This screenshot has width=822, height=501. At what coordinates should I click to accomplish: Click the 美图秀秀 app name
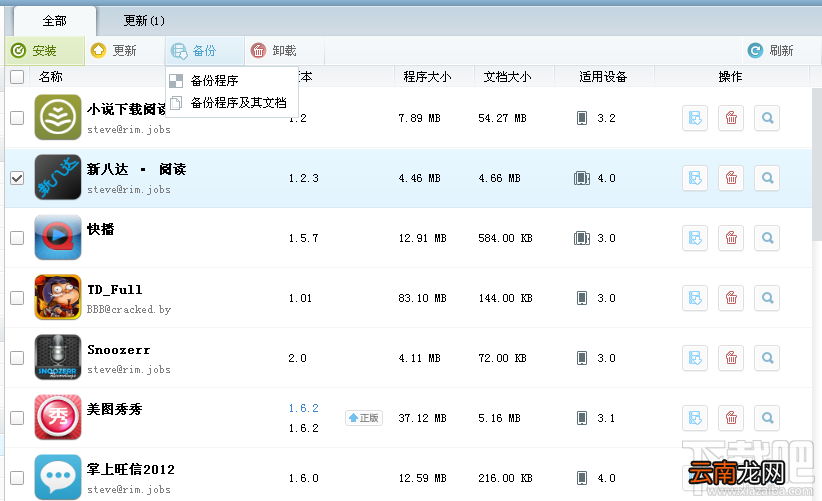[x=114, y=409]
